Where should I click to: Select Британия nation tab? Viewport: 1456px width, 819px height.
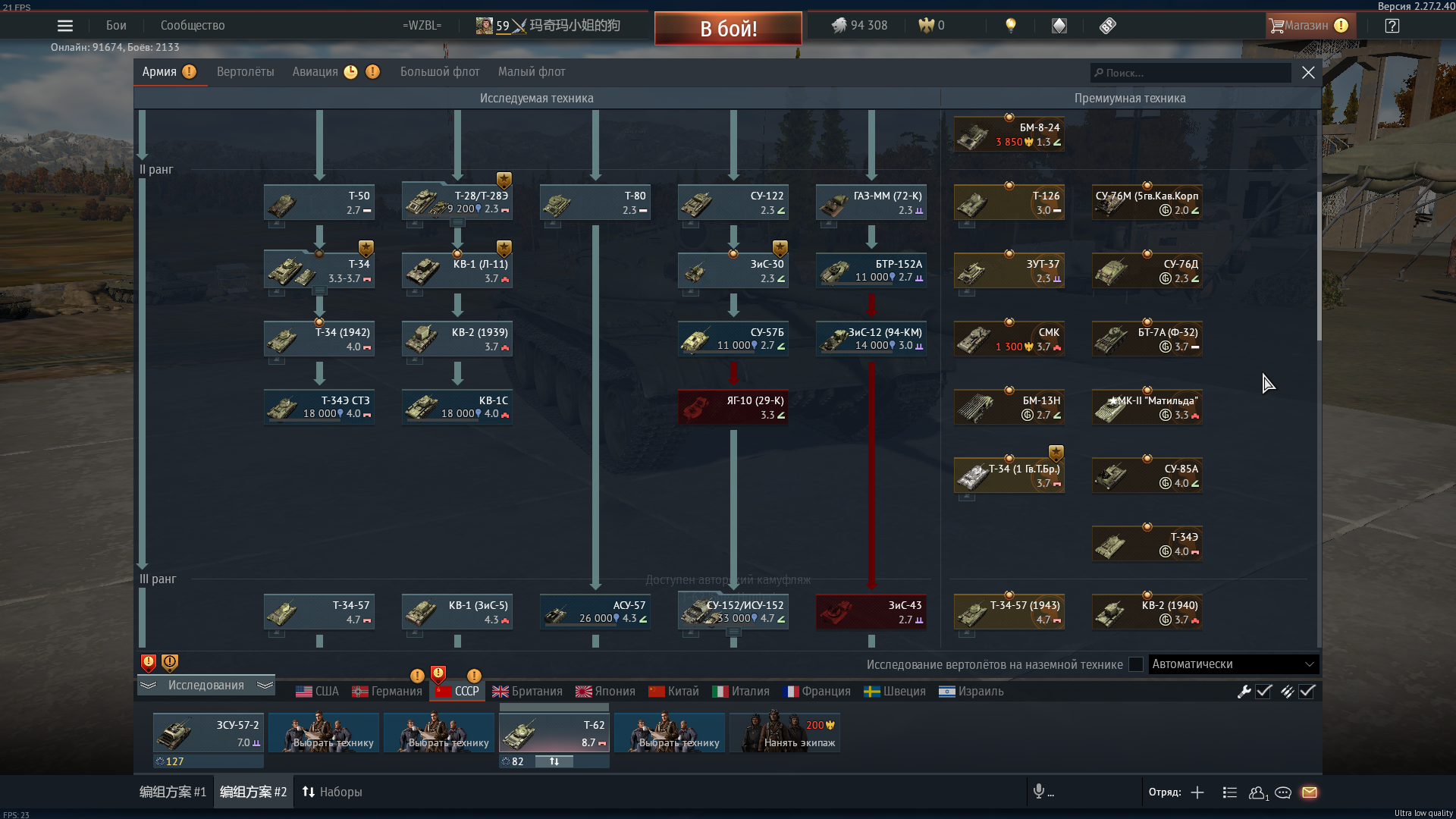(x=527, y=692)
